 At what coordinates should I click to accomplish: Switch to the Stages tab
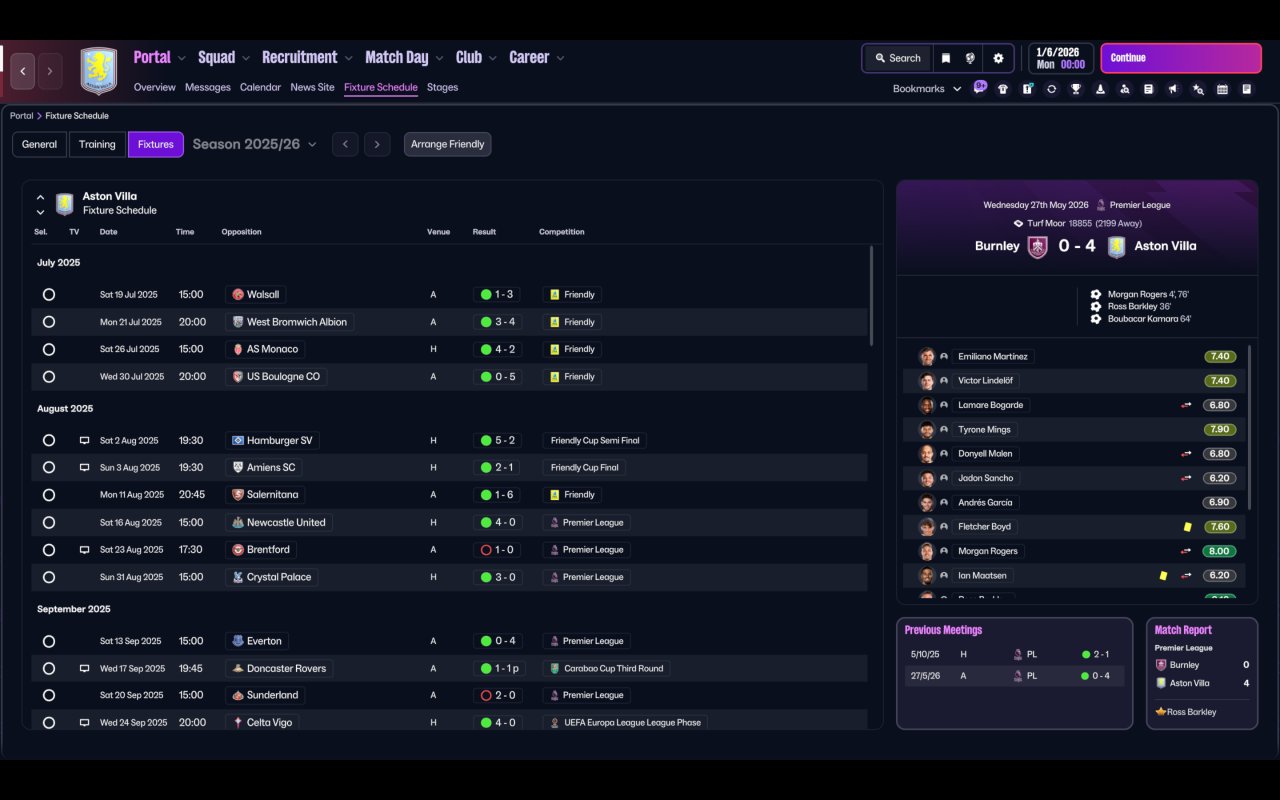(x=442, y=87)
